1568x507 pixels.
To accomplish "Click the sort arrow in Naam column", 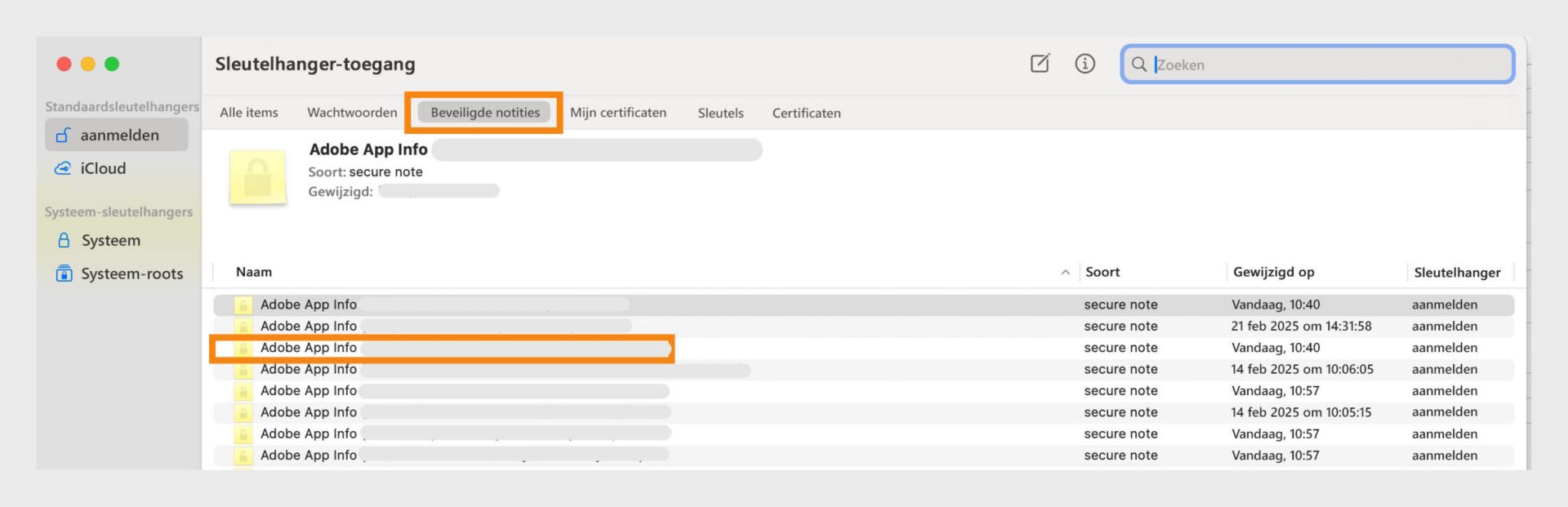I will 1065,273.
